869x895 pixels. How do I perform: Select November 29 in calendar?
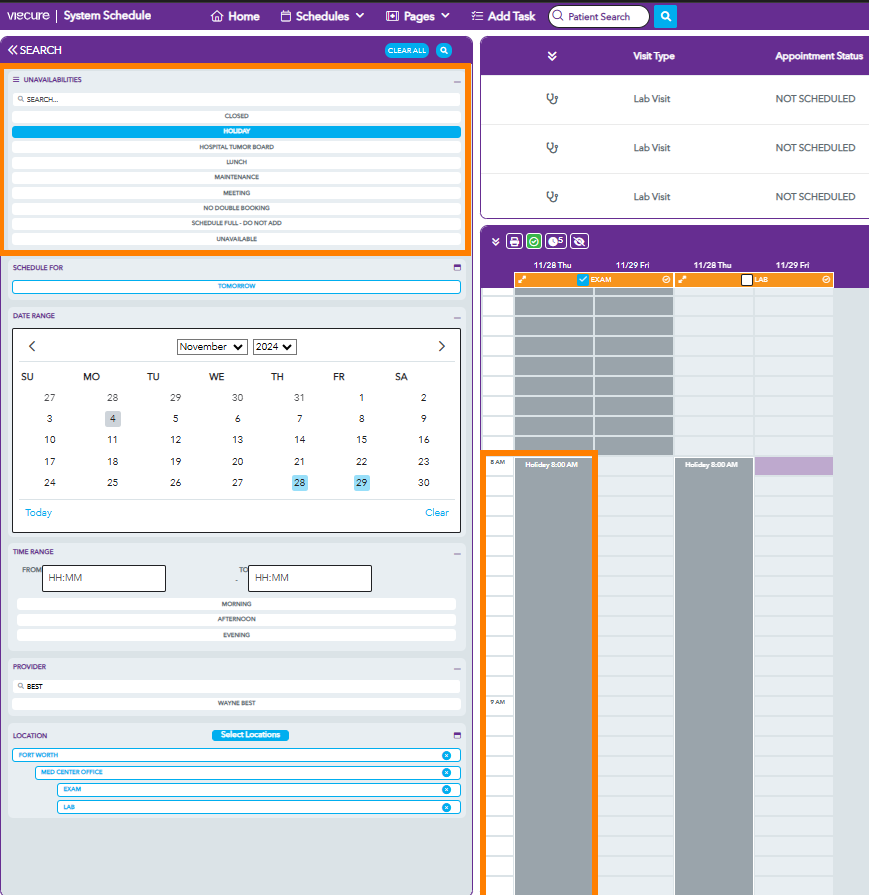point(361,483)
